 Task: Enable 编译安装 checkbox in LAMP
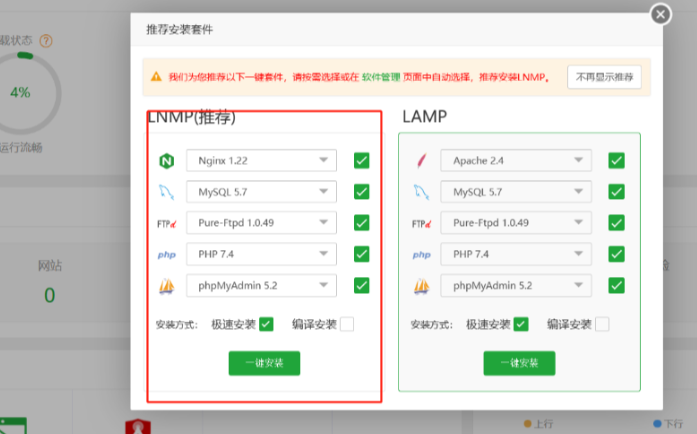(x=602, y=324)
